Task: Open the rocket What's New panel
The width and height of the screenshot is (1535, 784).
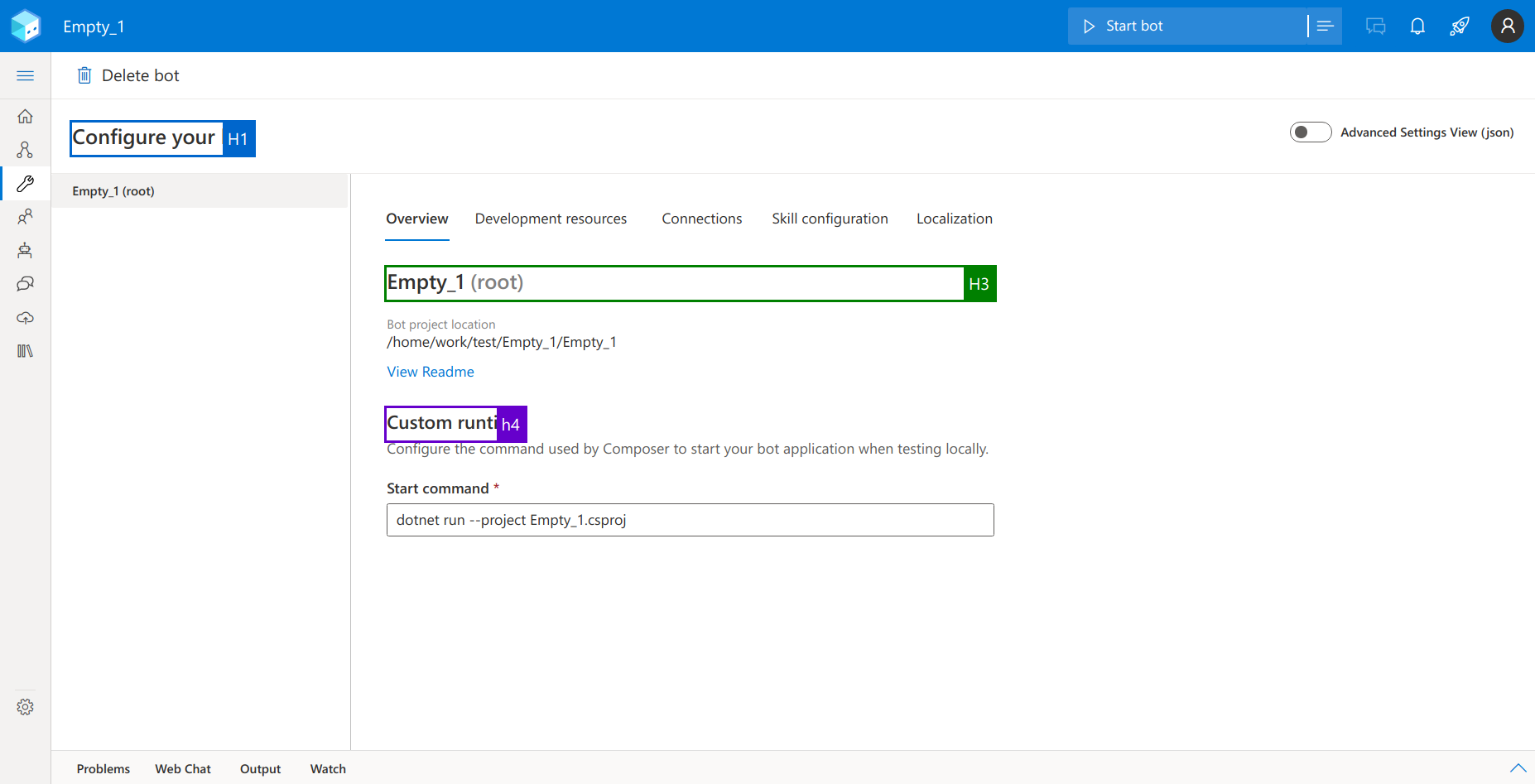Action: (x=1459, y=26)
